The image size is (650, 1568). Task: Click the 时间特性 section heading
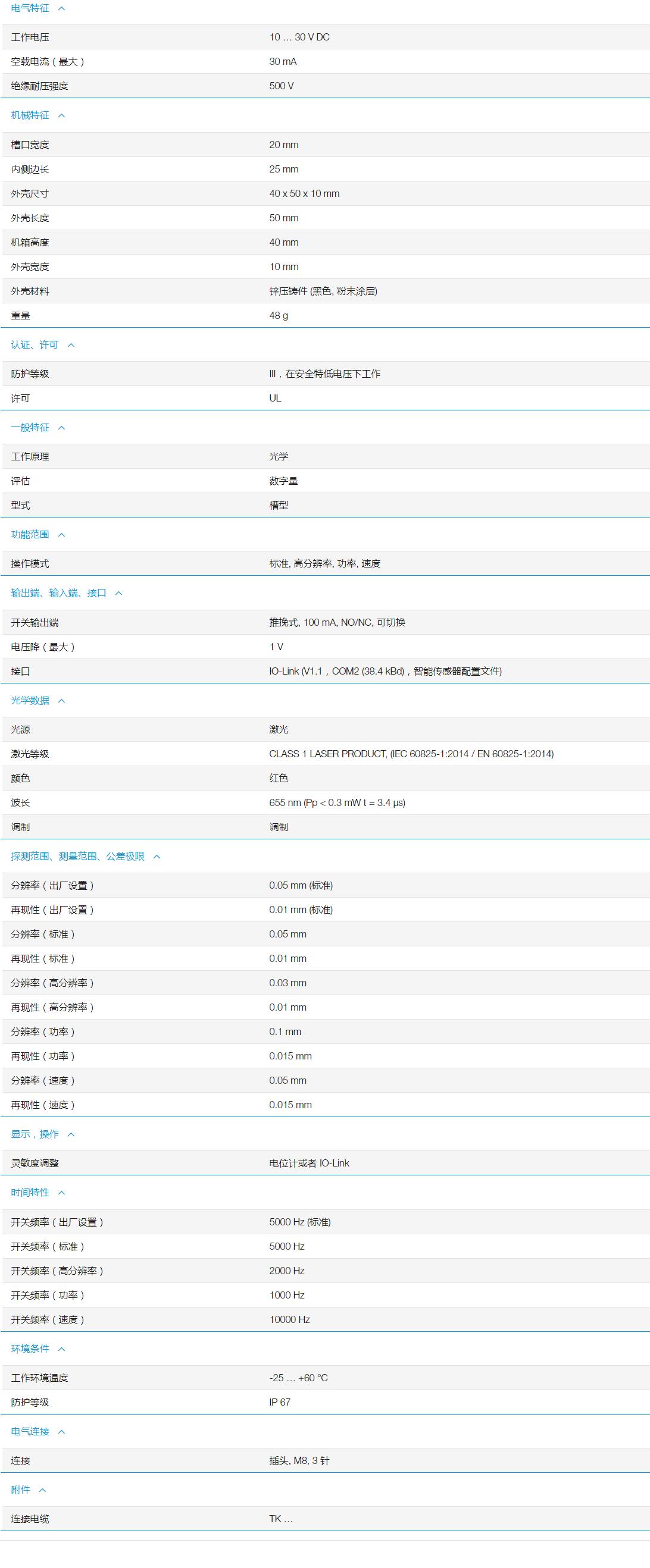30,1193
